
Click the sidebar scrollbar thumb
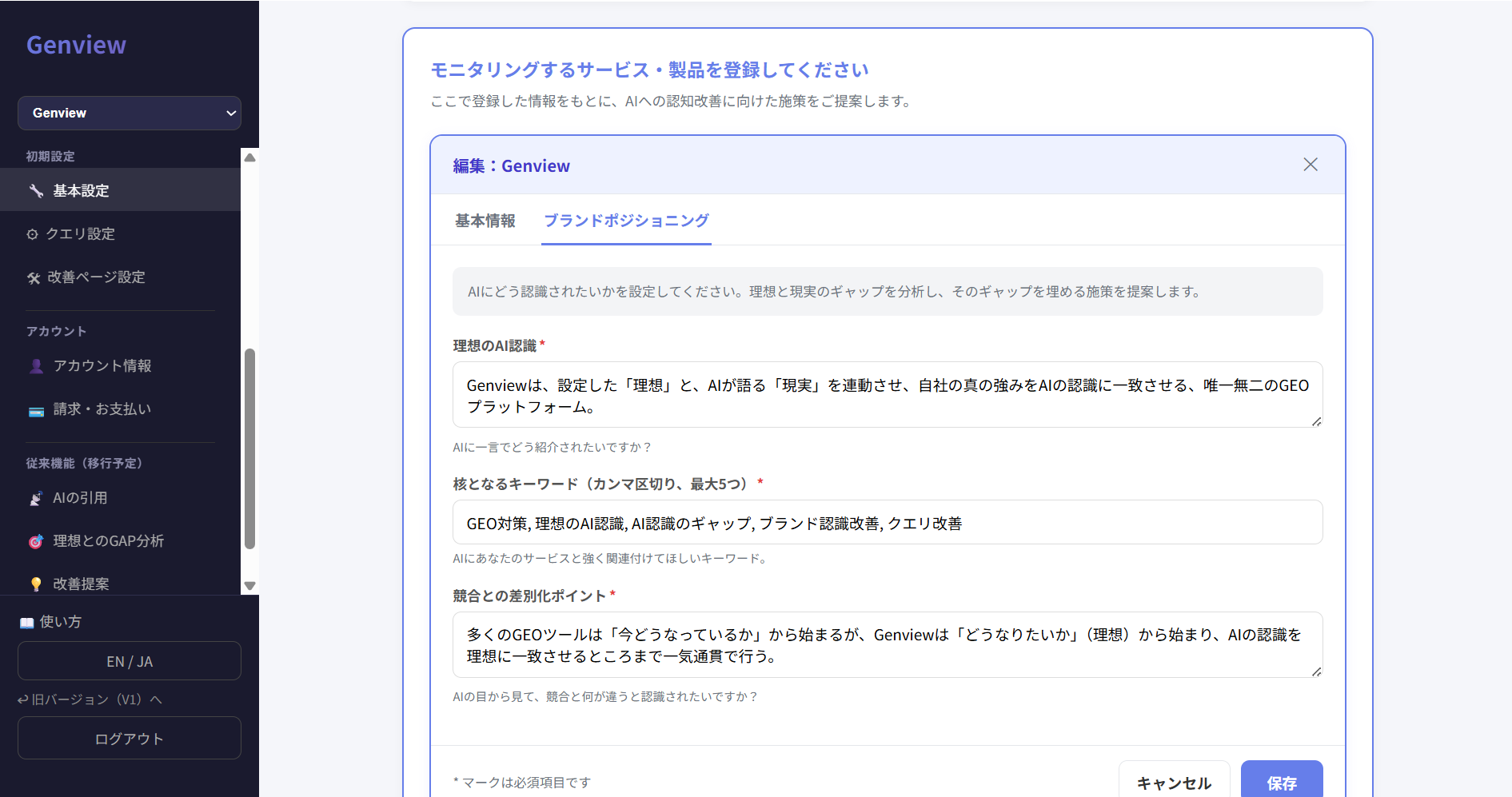click(x=249, y=449)
